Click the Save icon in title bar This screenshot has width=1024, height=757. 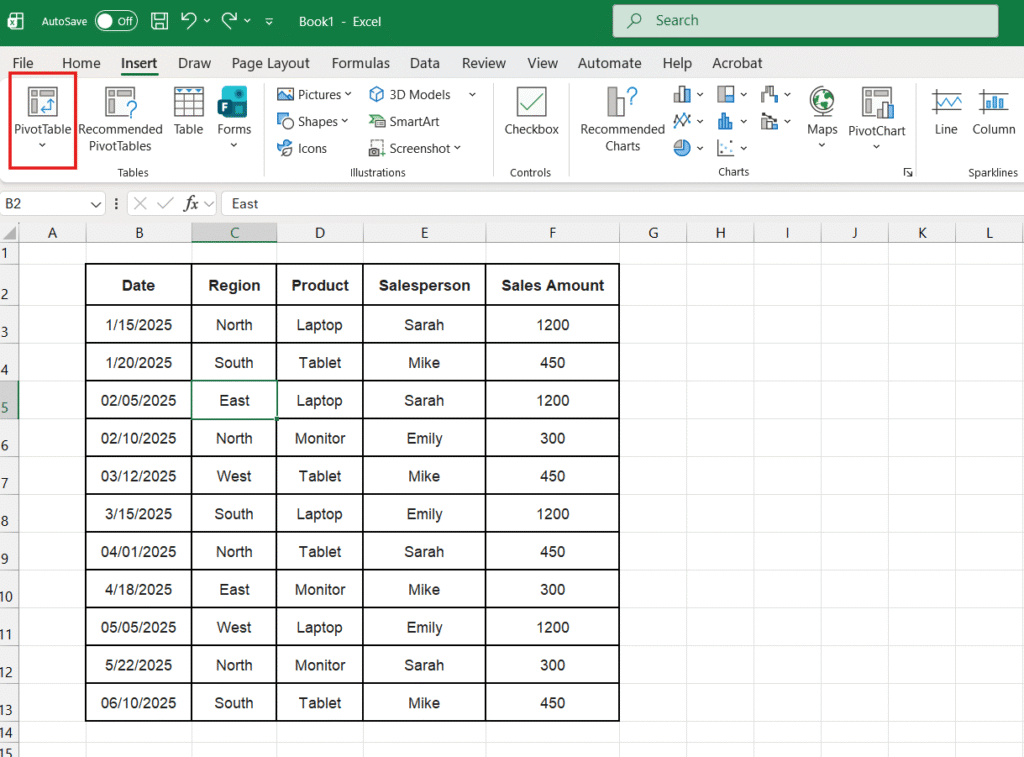[159, 21]
